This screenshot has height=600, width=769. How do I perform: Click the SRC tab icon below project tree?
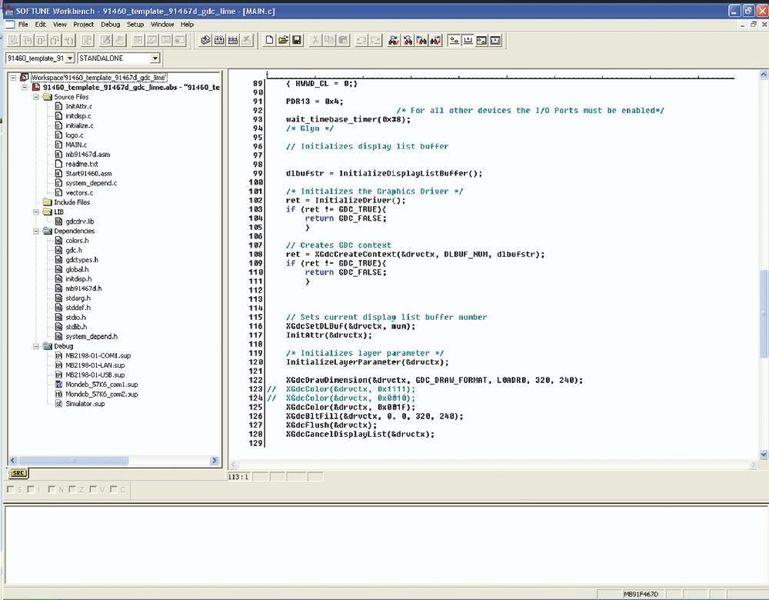(x=19, y=473)
